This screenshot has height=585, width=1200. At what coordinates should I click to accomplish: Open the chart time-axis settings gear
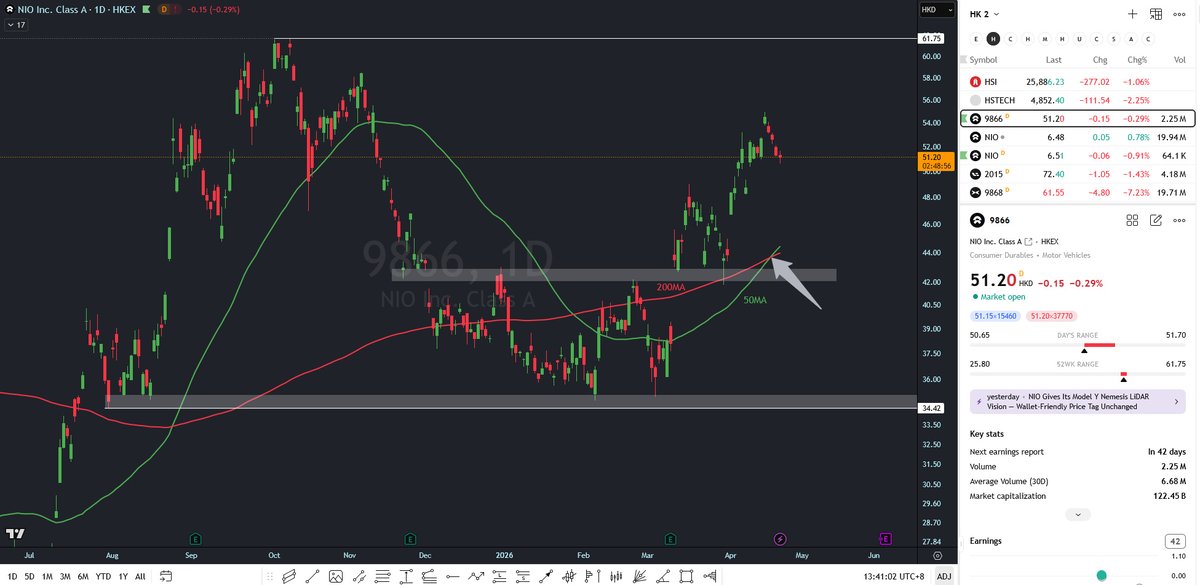(x=937, y=554)
